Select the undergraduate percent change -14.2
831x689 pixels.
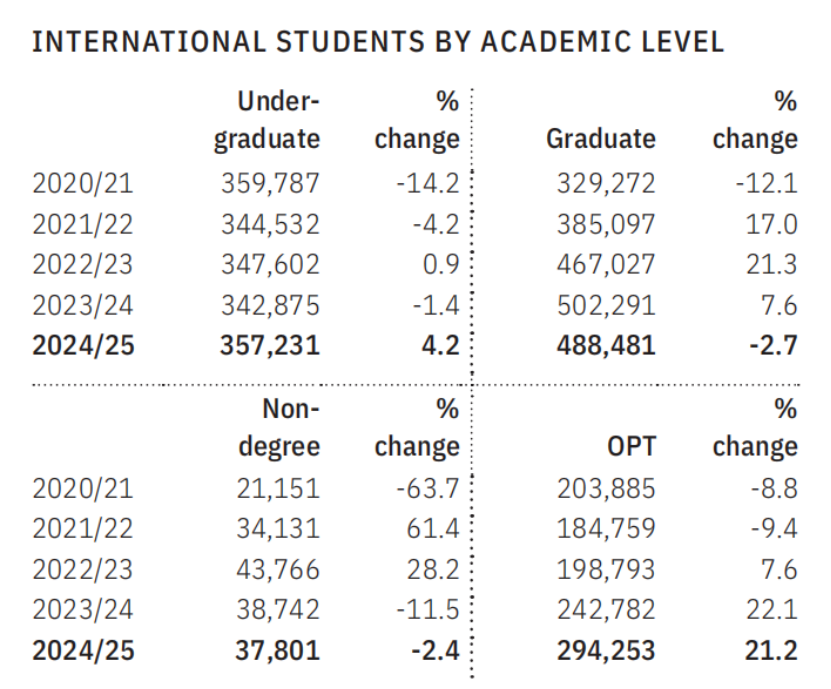coord(425,183)
